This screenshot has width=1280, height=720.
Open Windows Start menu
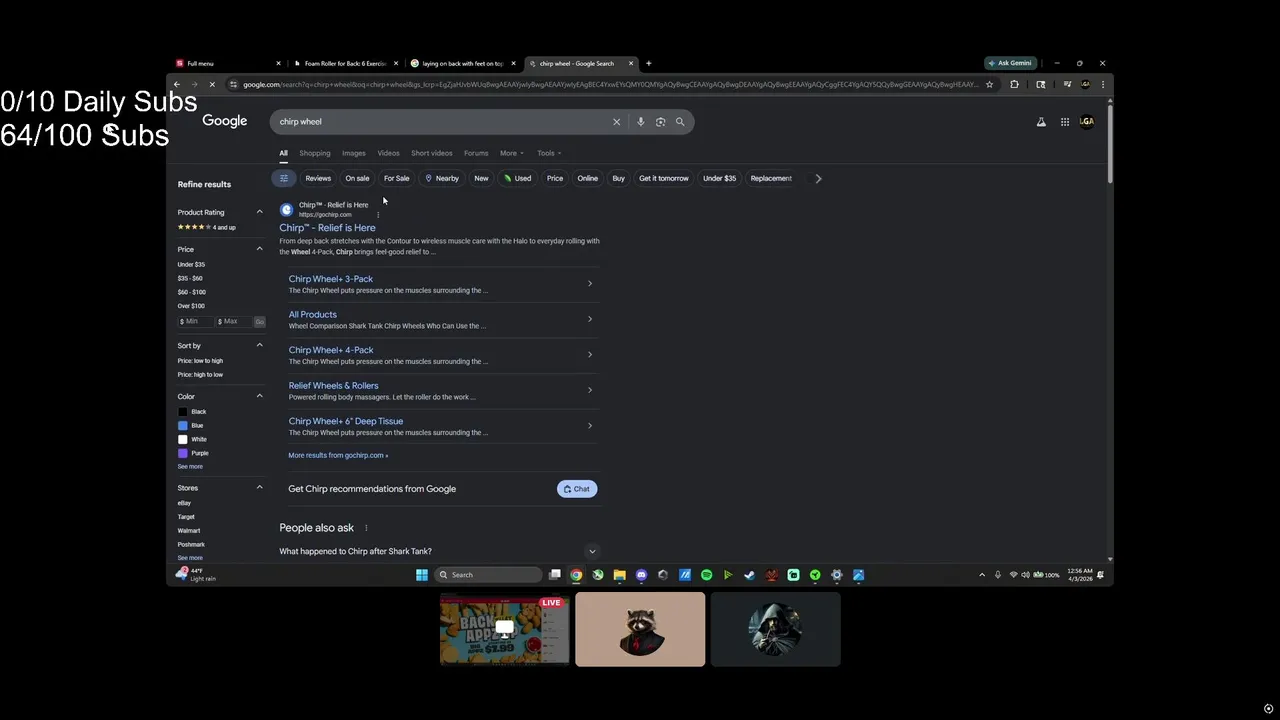coord(422,575)
